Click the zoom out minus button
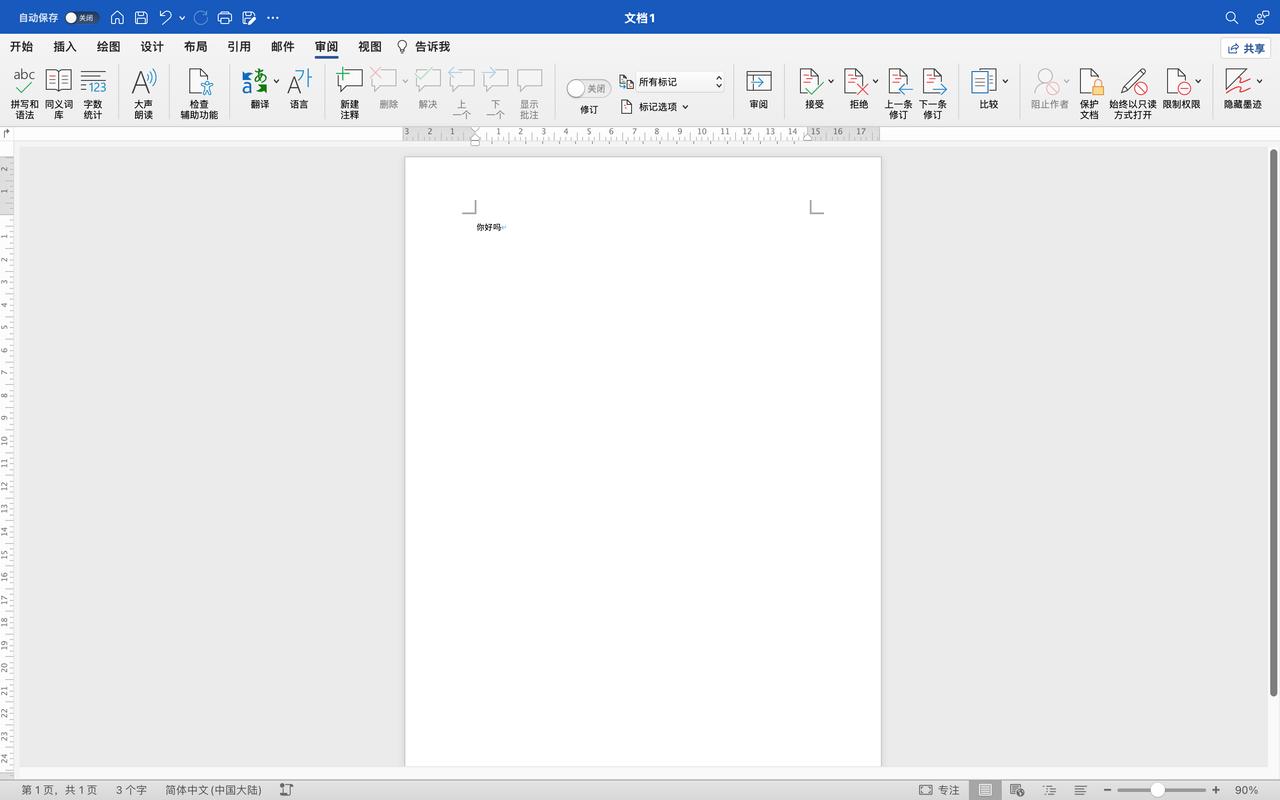1280x800 pixels. tap(1107, 790)
